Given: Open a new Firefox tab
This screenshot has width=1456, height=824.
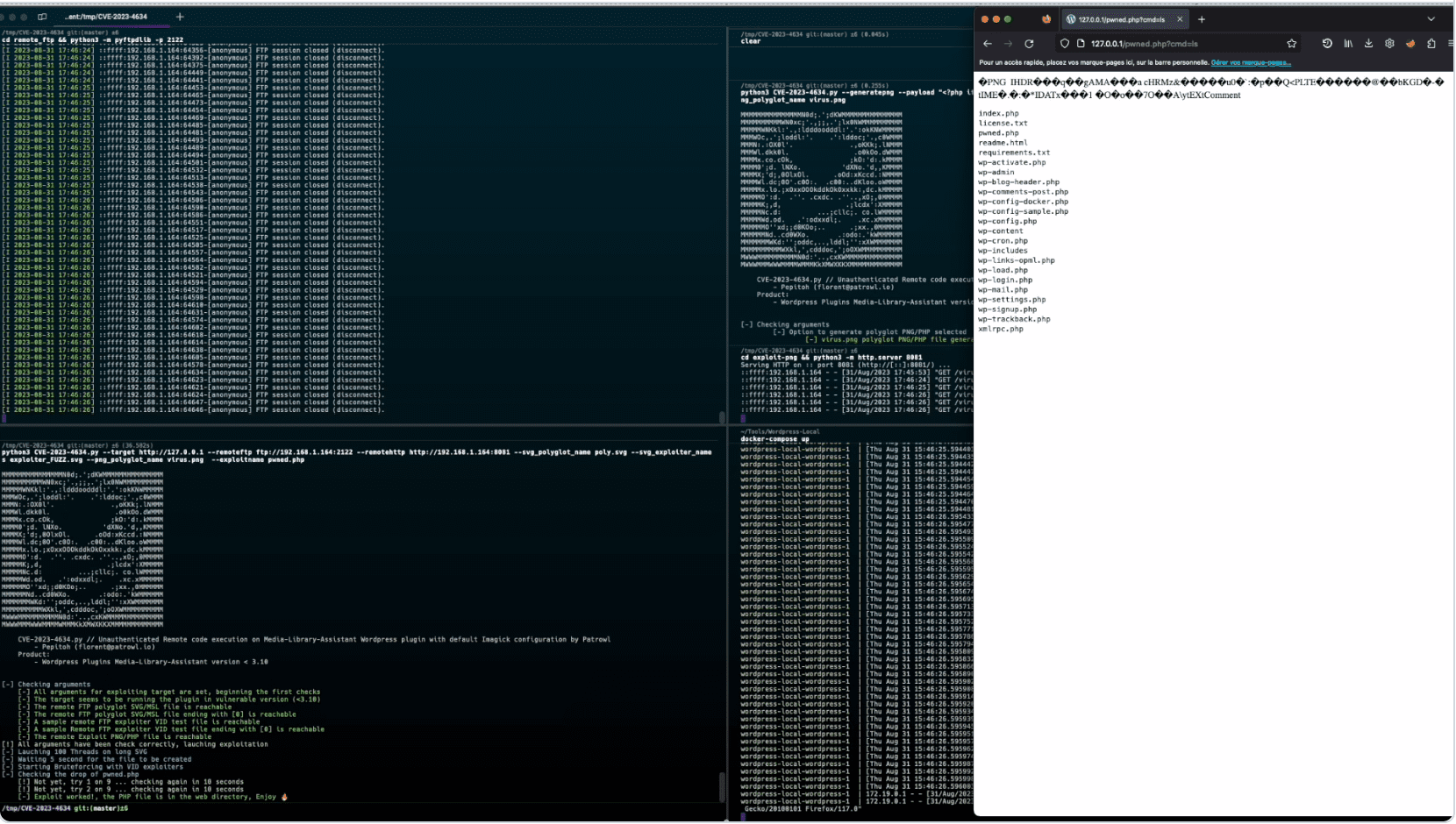Looking at the screenshot, I should (x=1202, y=19).
